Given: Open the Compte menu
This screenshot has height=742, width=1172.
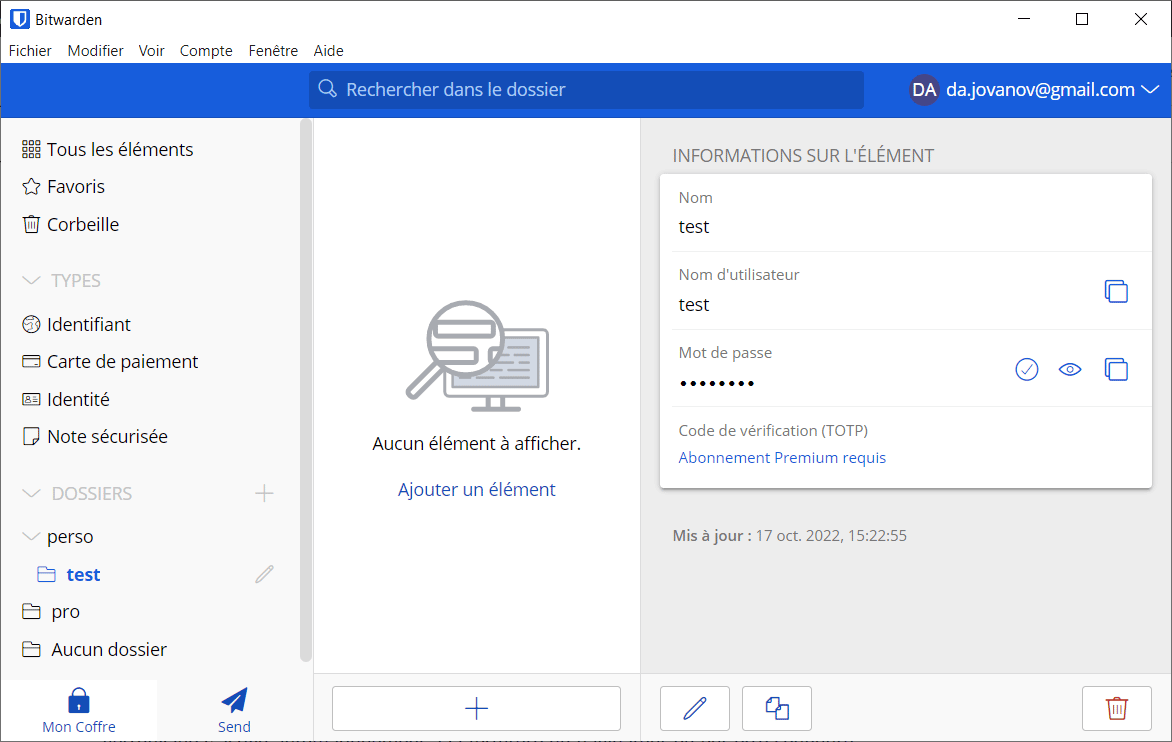Looking at the screenshot, I should (206, 50).
